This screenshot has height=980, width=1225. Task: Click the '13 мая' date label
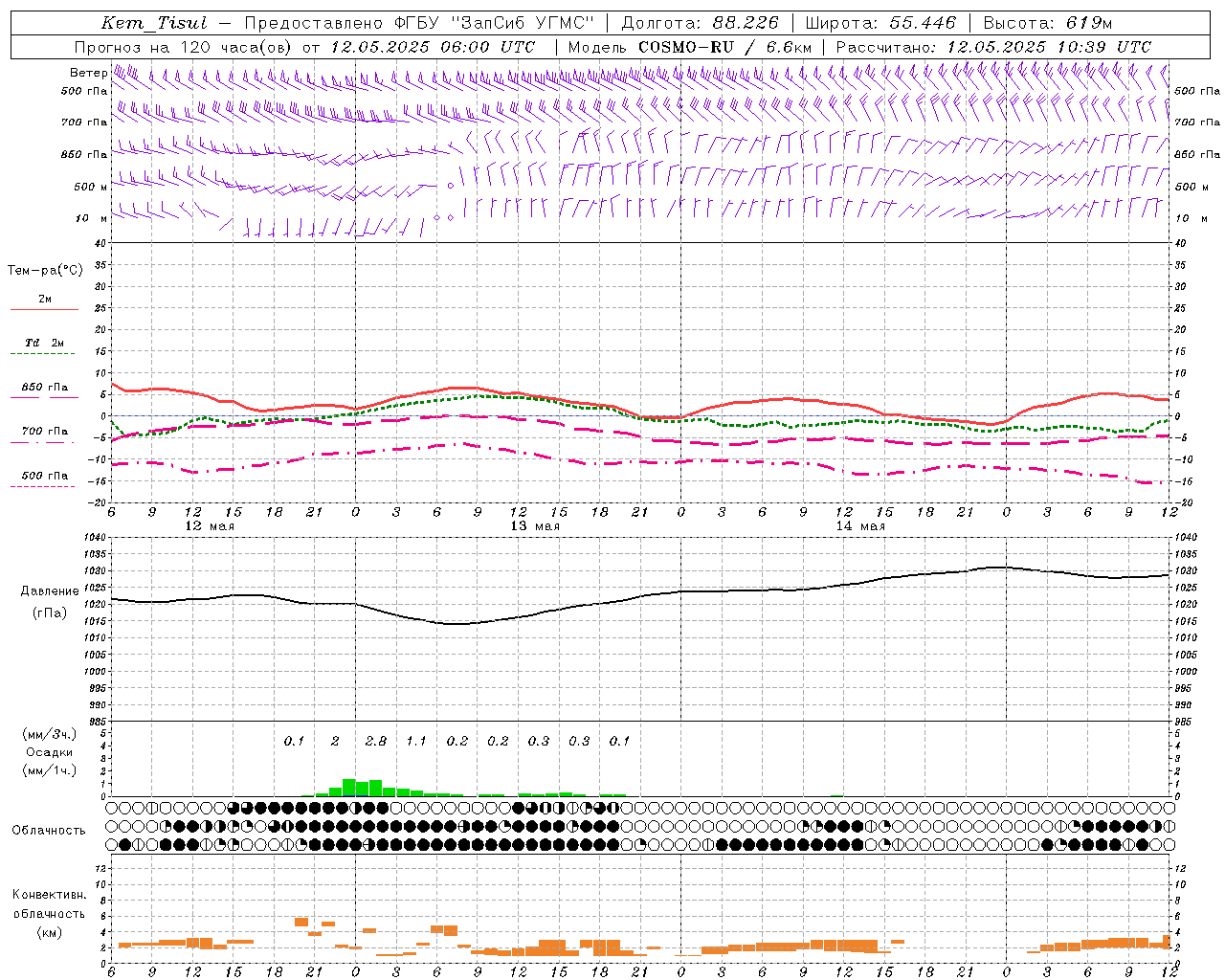535,526
